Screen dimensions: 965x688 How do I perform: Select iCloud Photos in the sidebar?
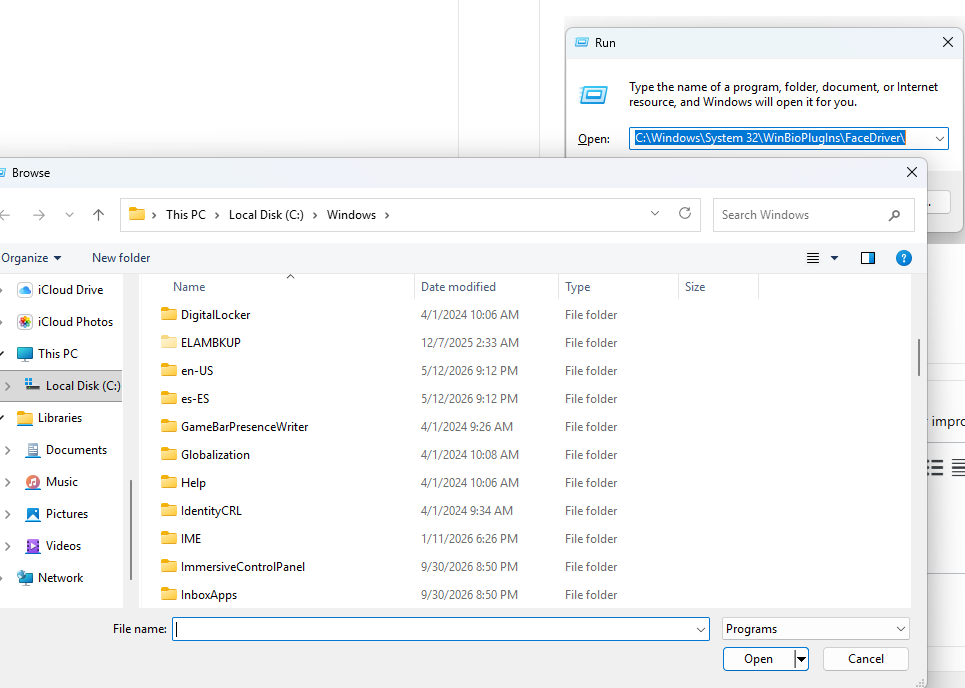pyautogui.click(x=65, y=322)
